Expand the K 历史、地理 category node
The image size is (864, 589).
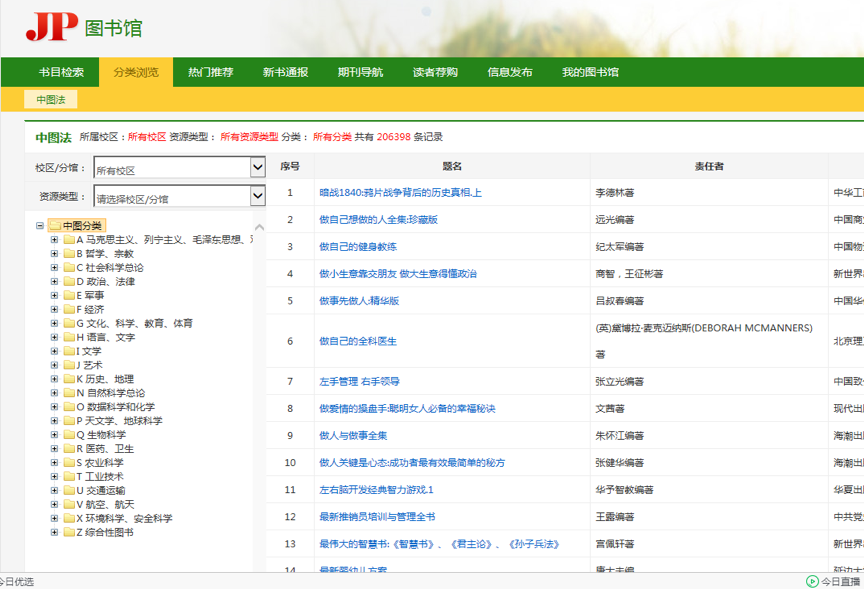click(55, 380)
